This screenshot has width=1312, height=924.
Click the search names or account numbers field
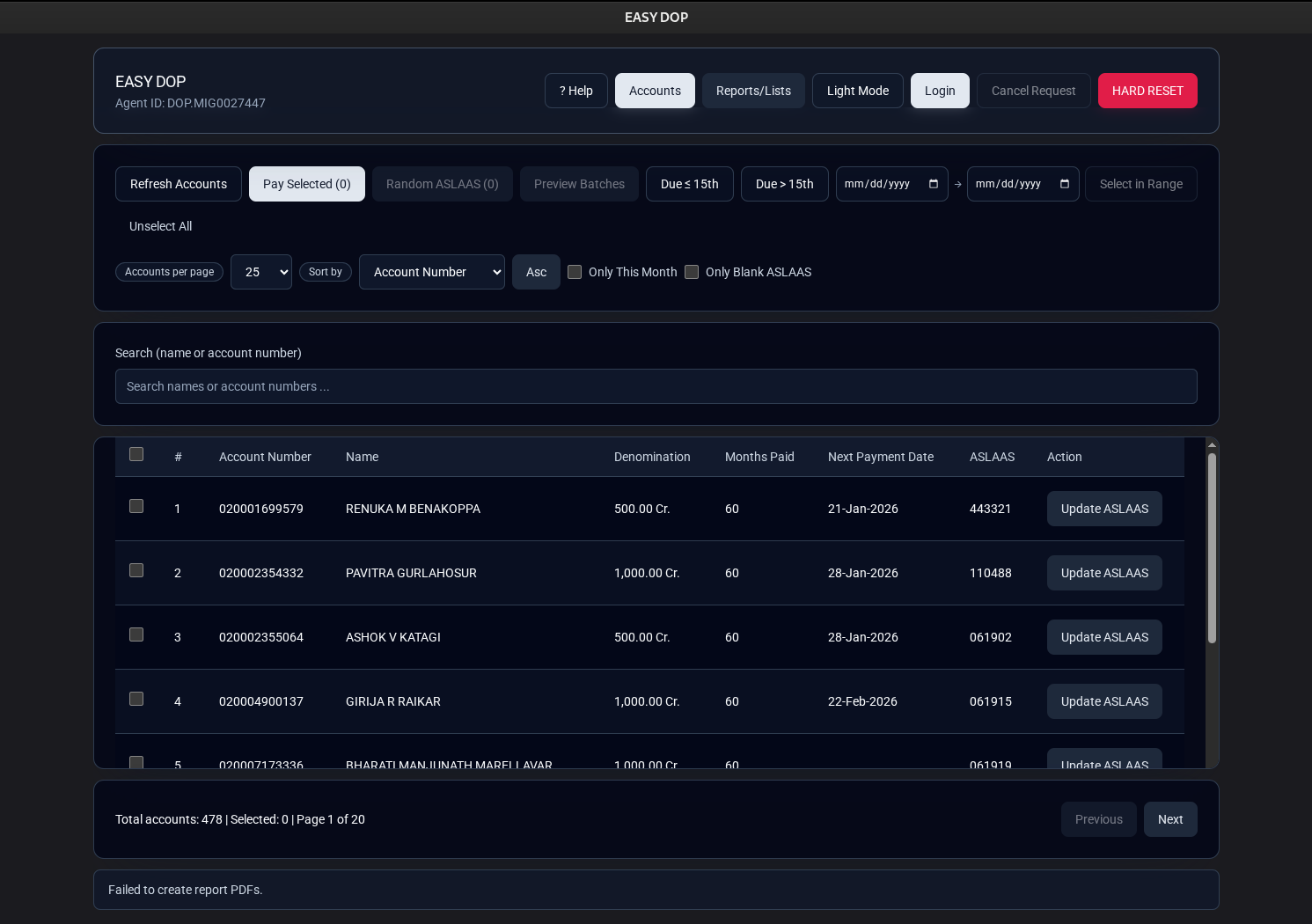tap(656, 386)
